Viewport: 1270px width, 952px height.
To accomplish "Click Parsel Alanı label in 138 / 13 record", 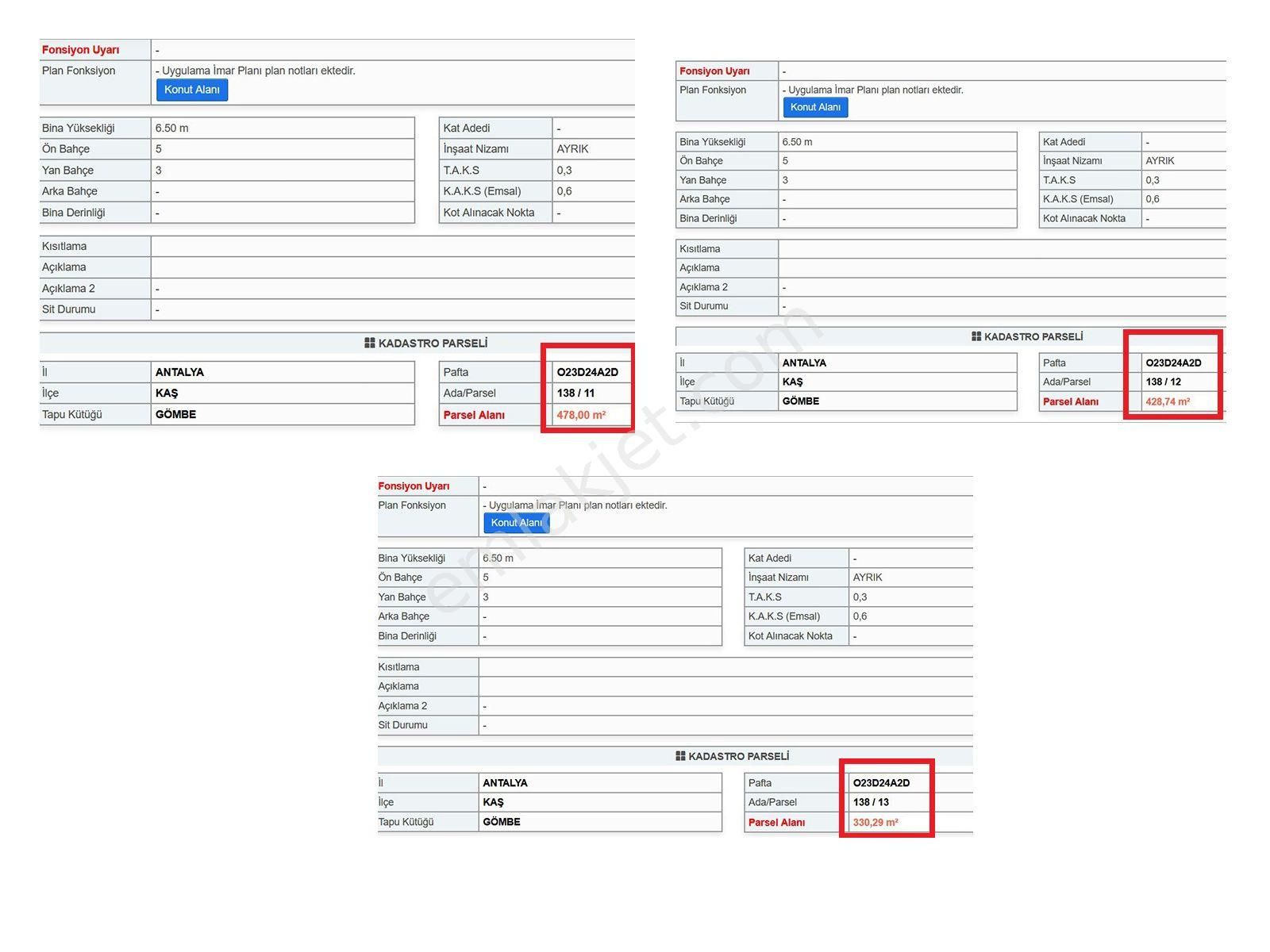I will click(x=776, y=822).
